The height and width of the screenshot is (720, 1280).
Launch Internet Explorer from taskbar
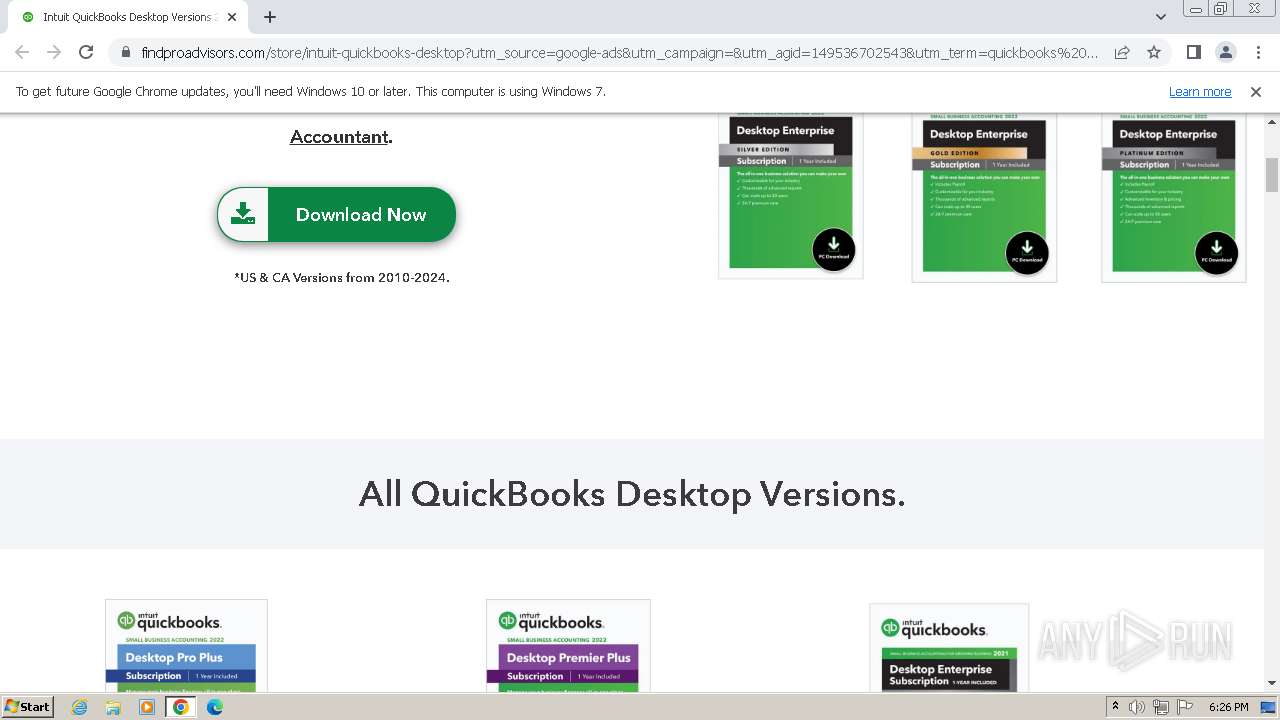tap(80, 707)
